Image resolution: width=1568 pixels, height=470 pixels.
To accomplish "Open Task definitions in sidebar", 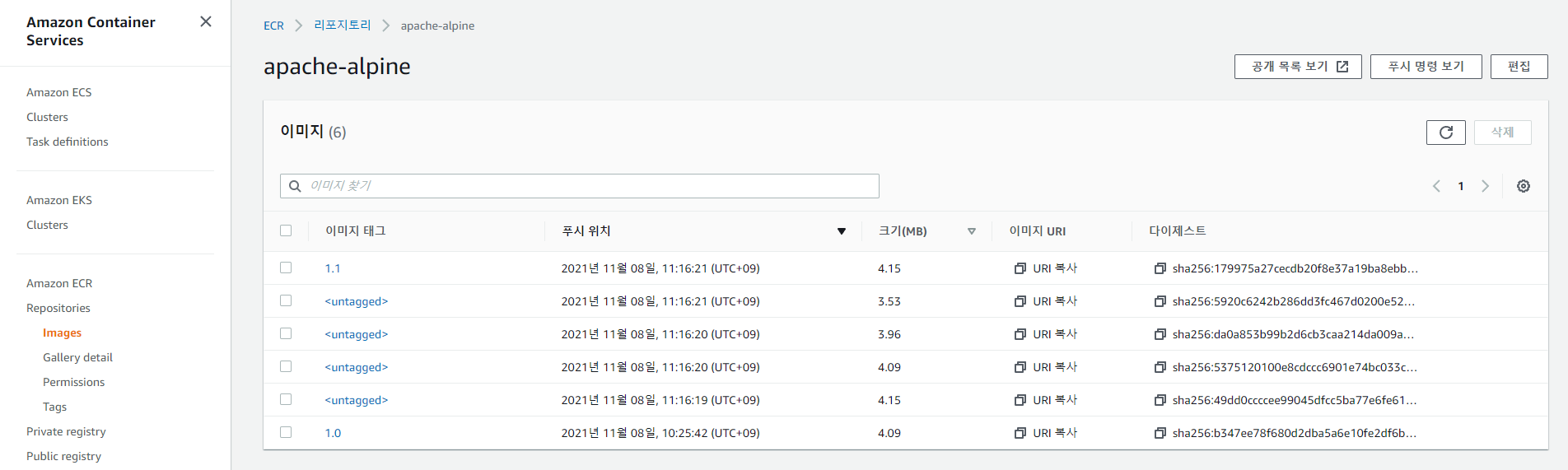I will click(x=68, y=142).
